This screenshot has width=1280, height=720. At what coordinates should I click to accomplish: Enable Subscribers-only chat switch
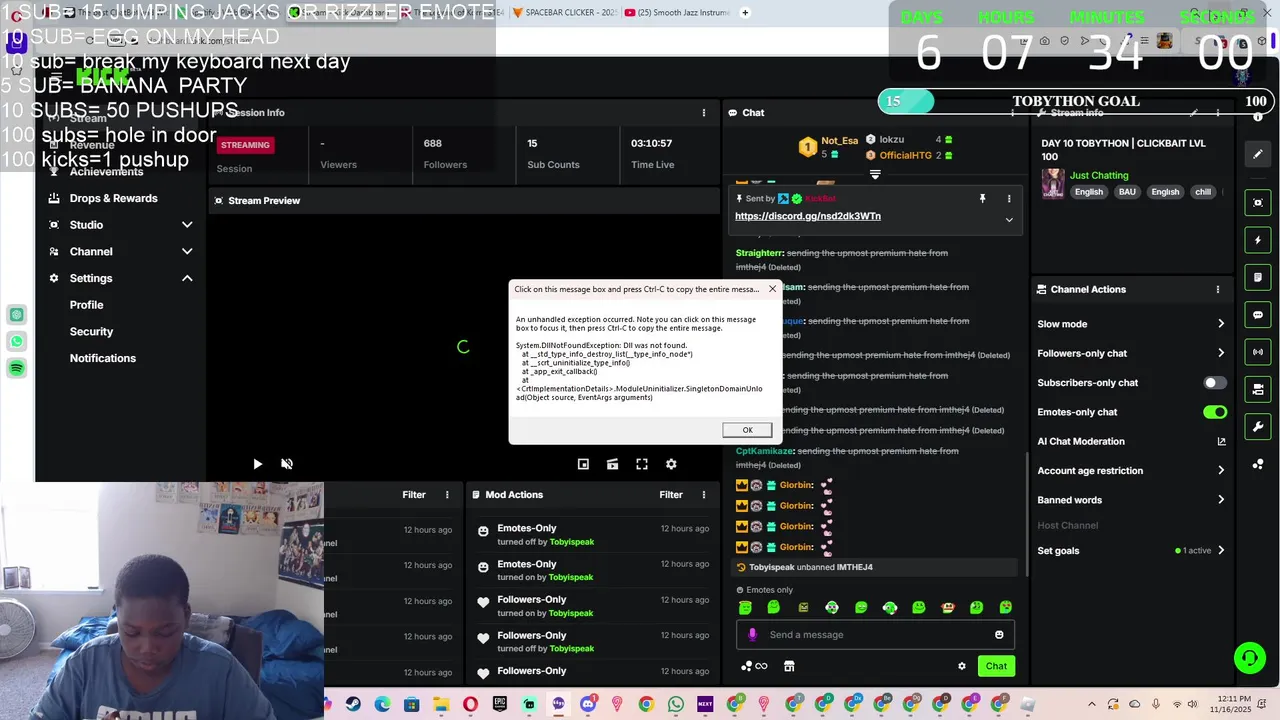point(1215,383)
